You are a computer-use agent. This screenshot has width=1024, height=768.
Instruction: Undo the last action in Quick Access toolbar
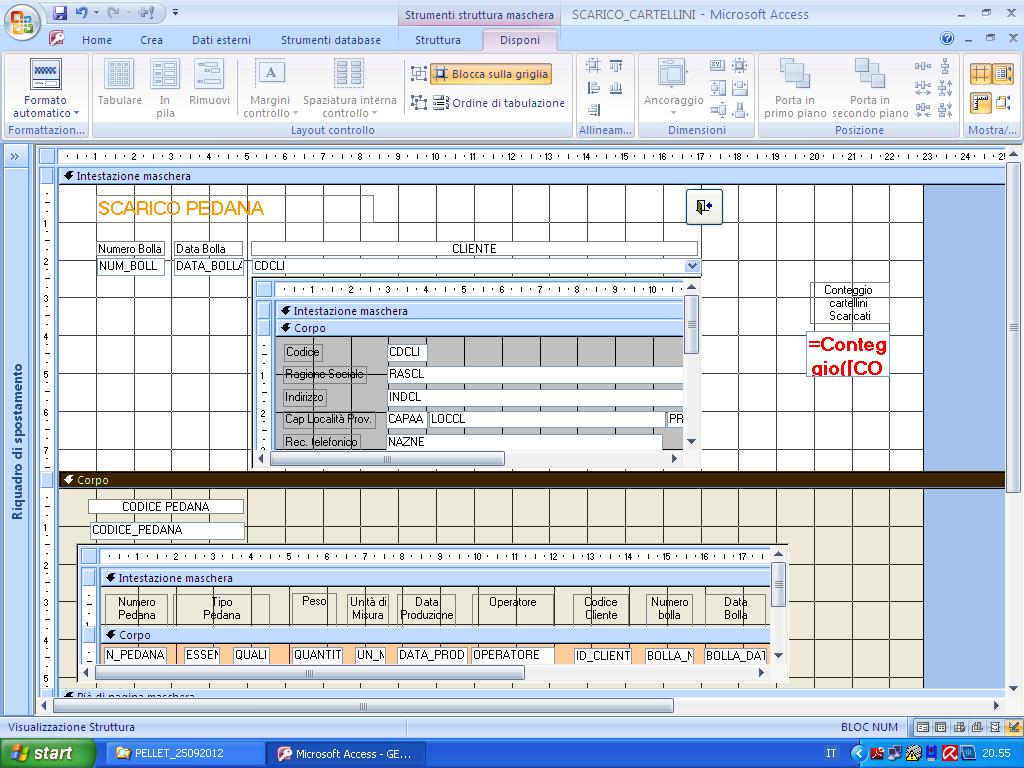[82, 12]
